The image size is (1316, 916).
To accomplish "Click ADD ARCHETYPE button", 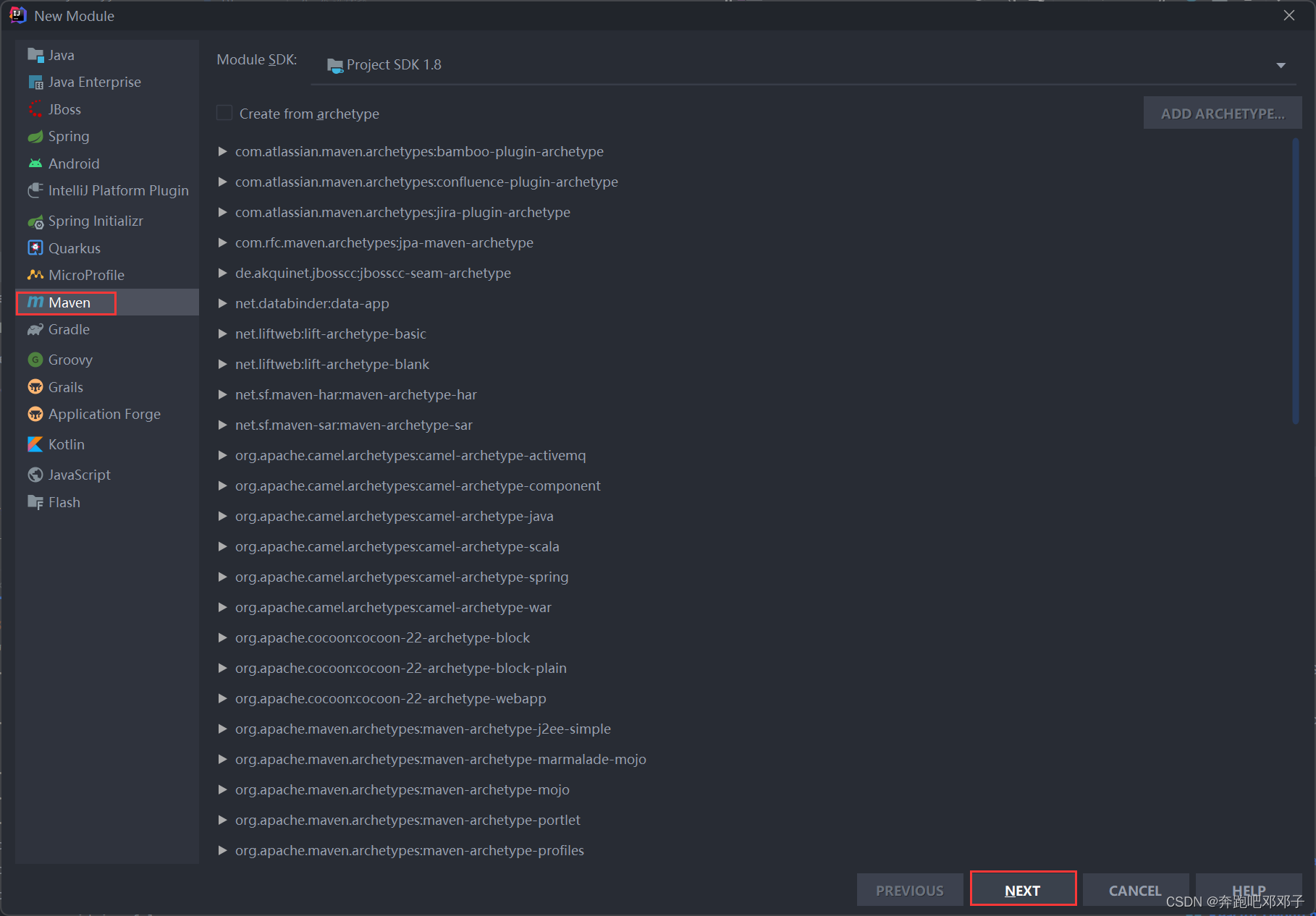I will 1223,114.
